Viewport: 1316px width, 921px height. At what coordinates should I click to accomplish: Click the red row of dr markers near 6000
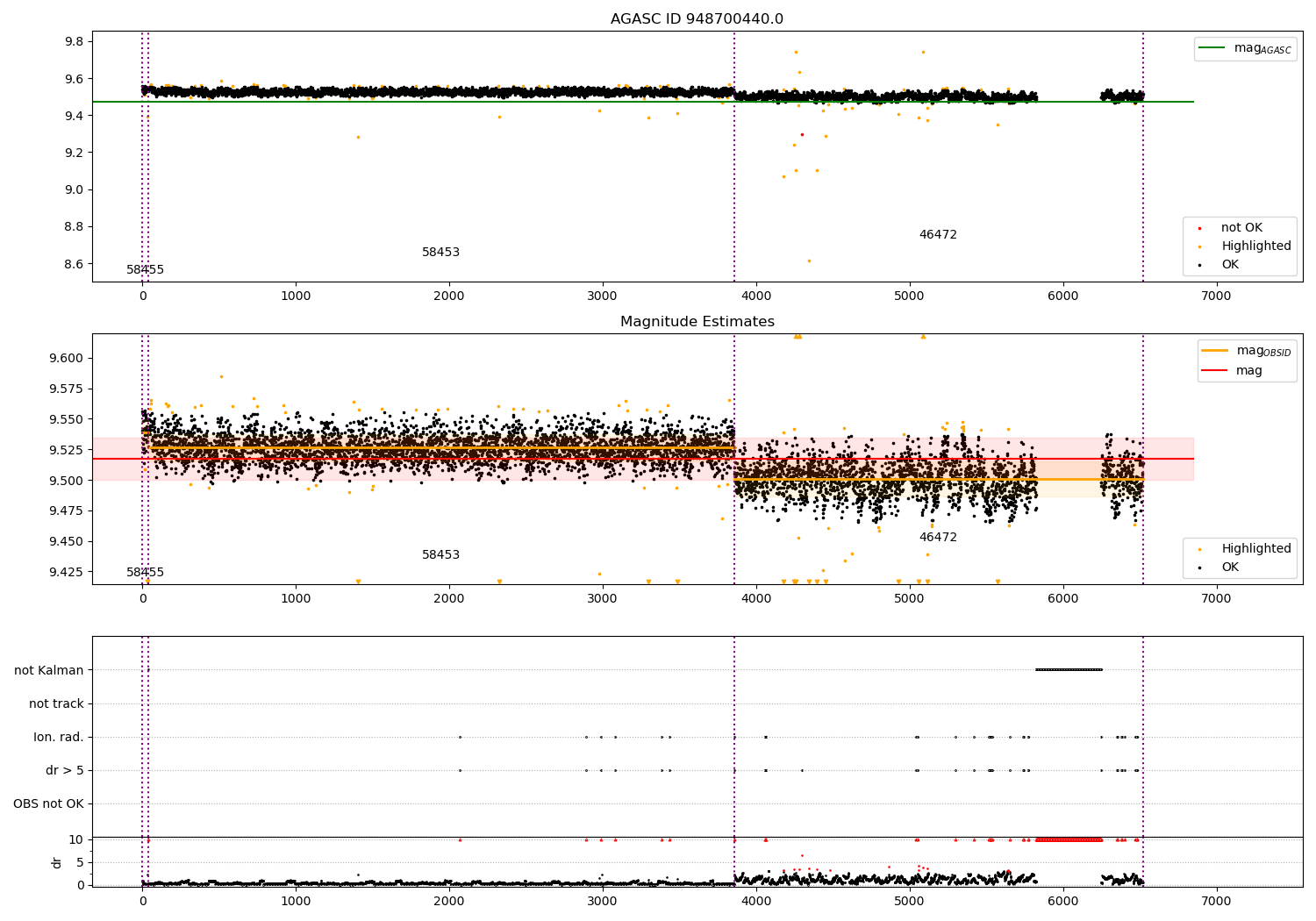click(1069, 839)
